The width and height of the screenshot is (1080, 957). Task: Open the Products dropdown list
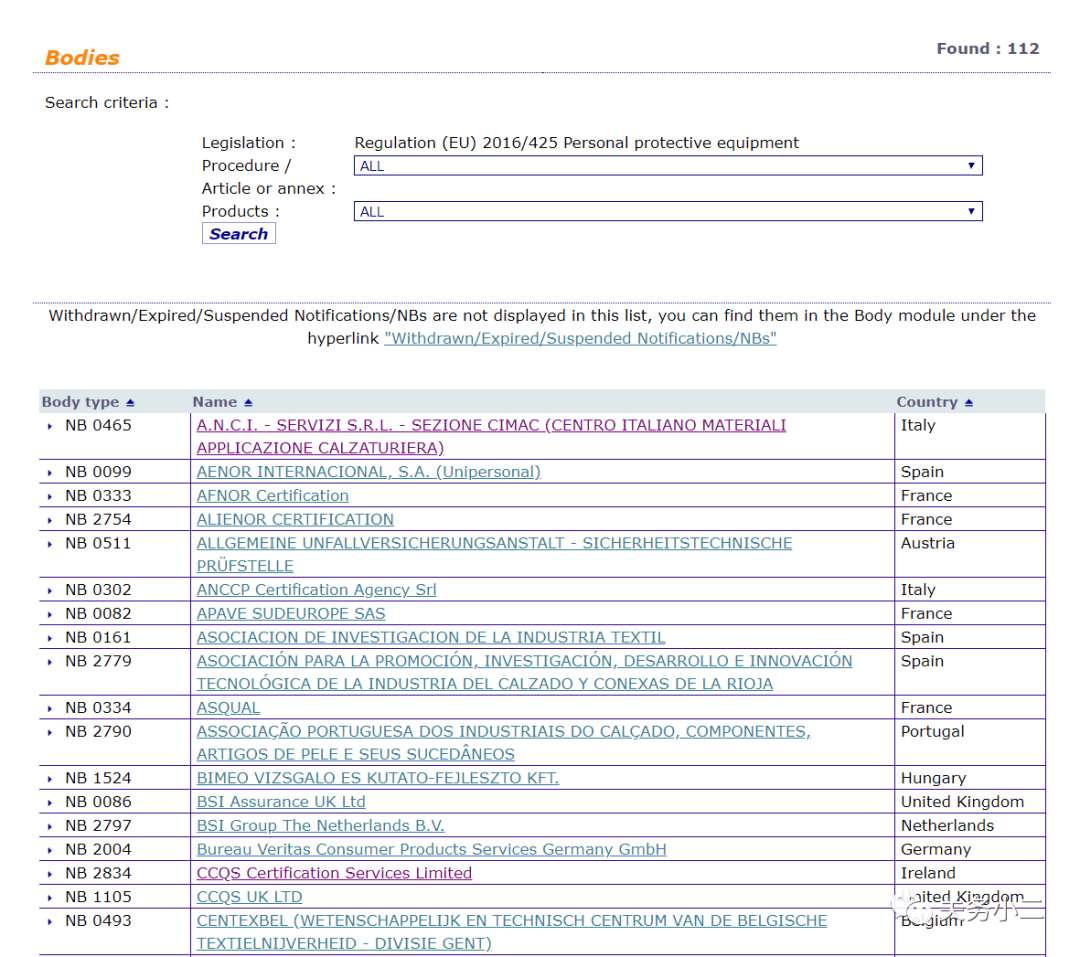(668, 212)
